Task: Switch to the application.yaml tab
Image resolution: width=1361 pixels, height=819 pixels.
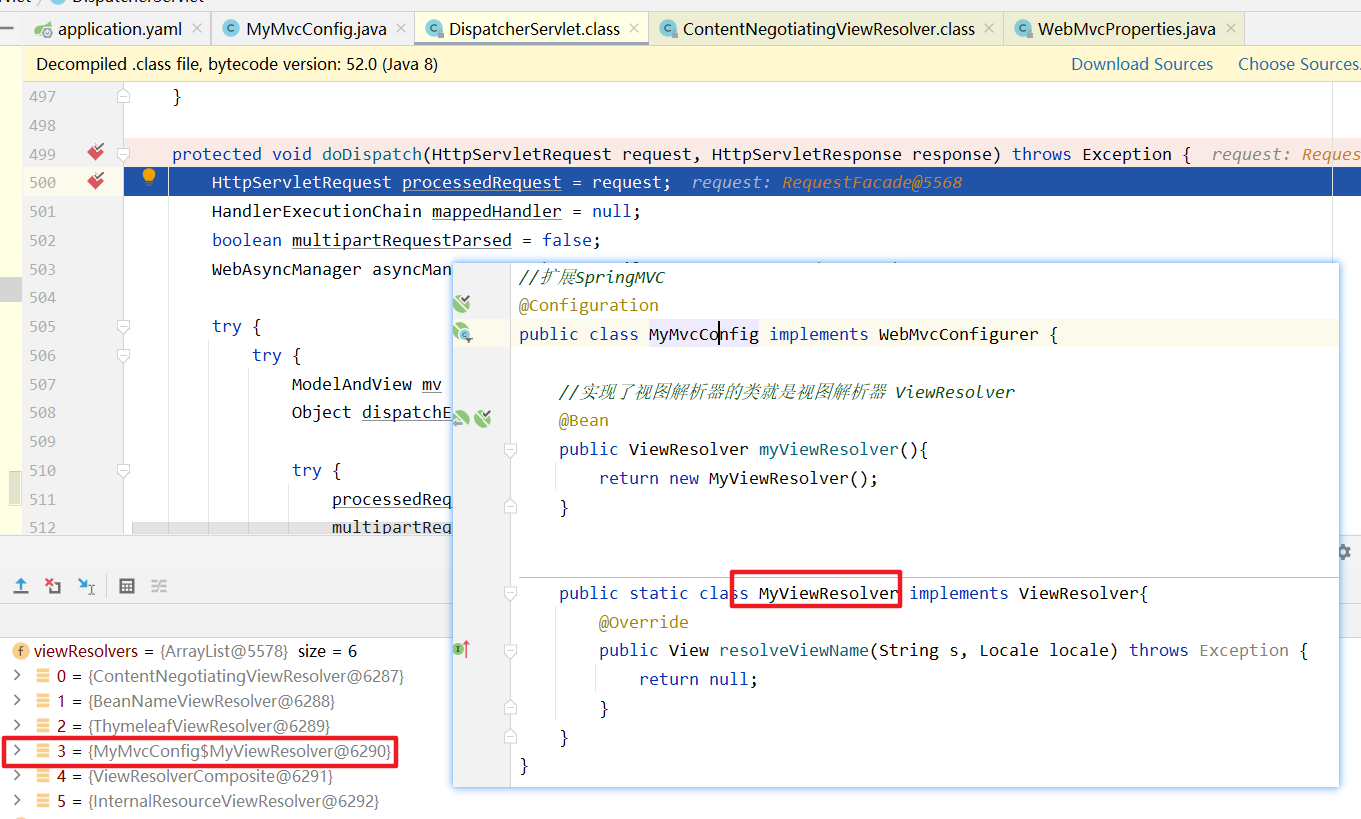Action: click(119, 29)
